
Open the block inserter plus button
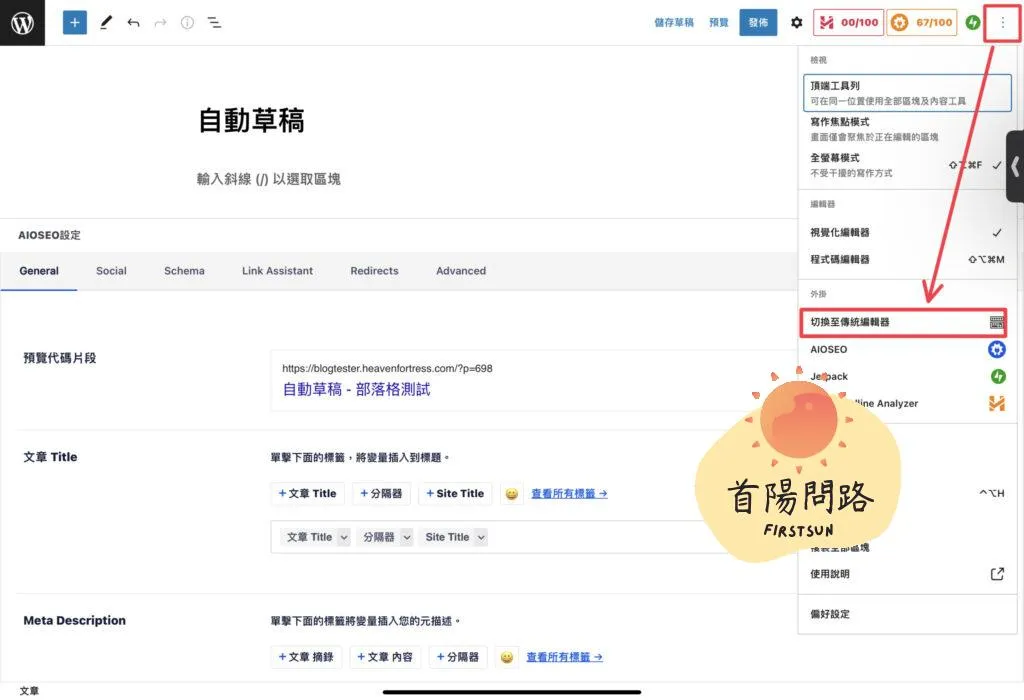75,22
